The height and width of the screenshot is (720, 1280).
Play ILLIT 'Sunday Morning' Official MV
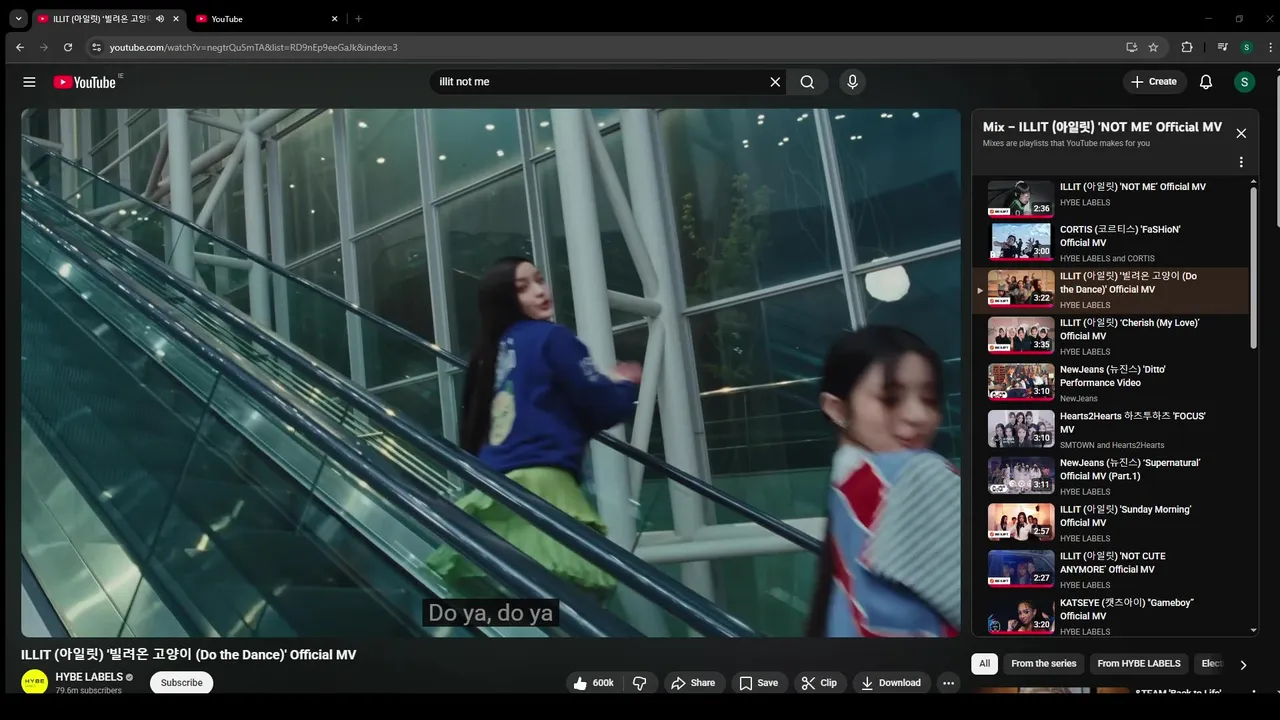[1110, 523]
